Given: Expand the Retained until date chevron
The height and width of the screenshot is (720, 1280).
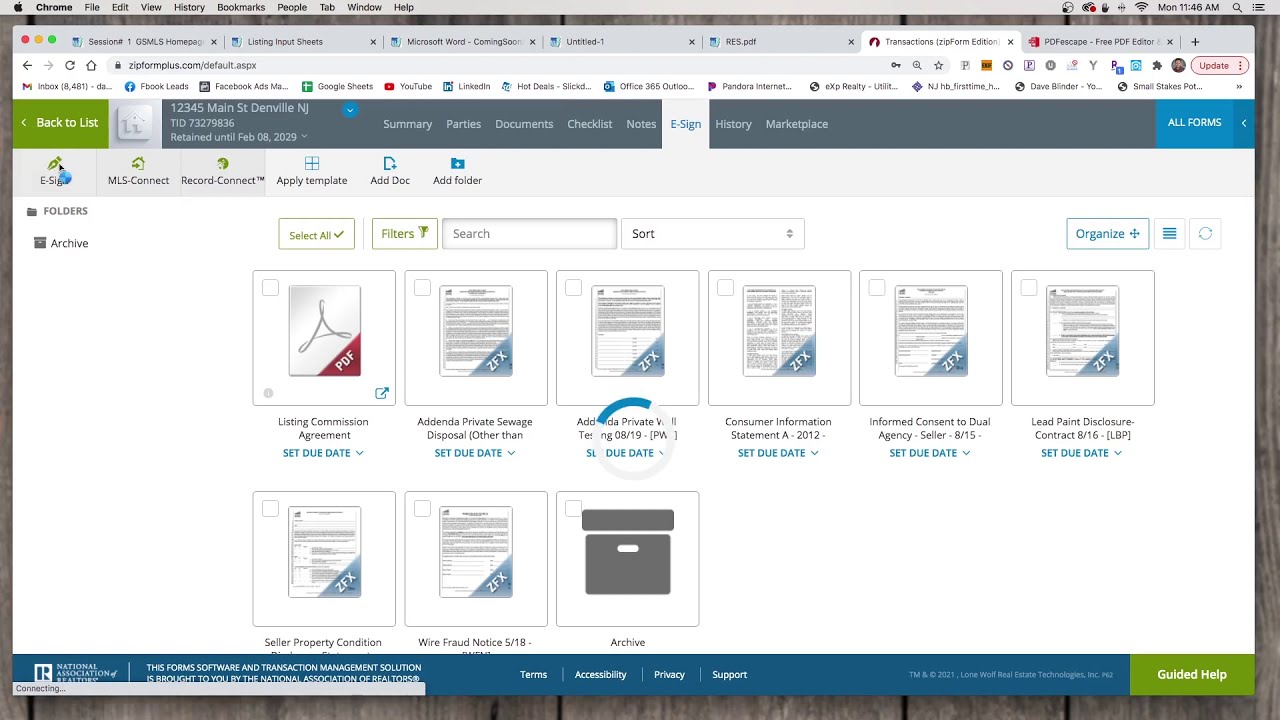Looking at the screenshot, I should (304, 137).
